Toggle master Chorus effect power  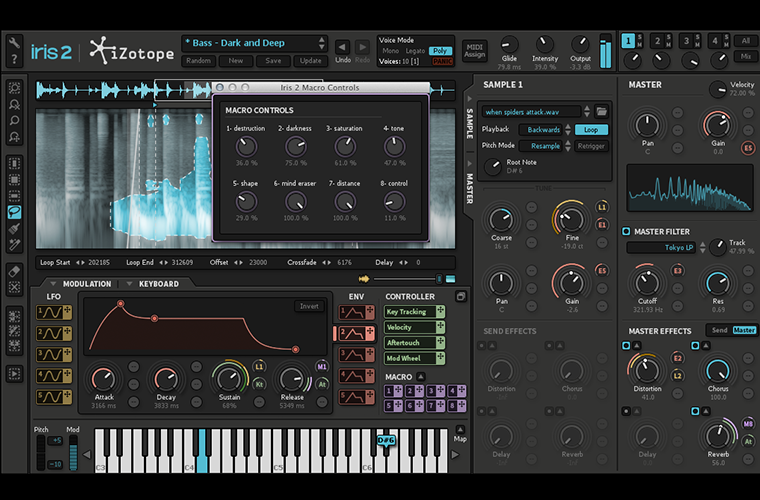click(695, 345)
